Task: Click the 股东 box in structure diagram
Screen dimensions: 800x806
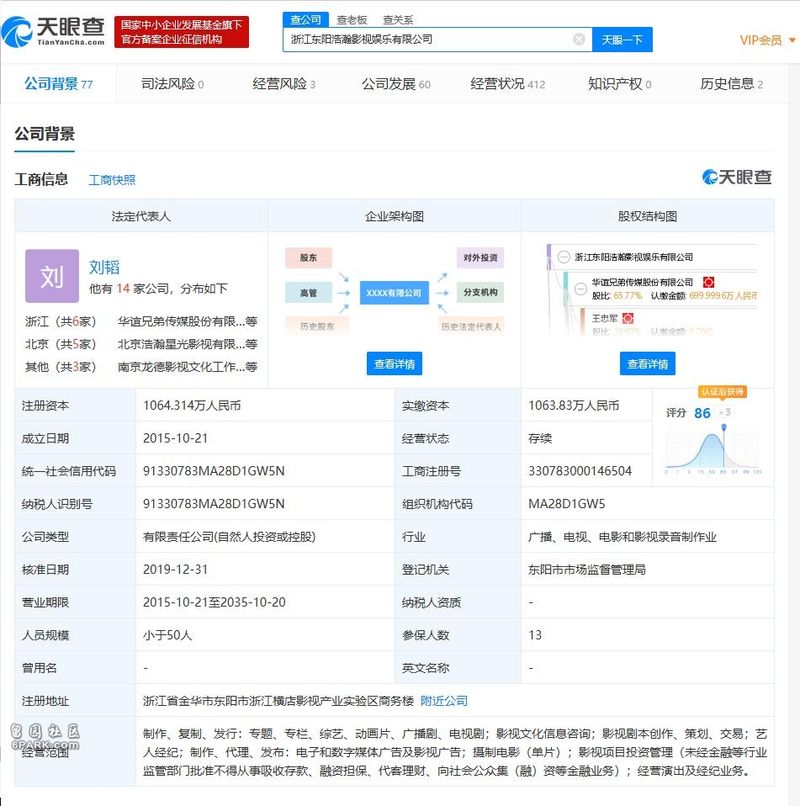Action: [x=308, y=258]
